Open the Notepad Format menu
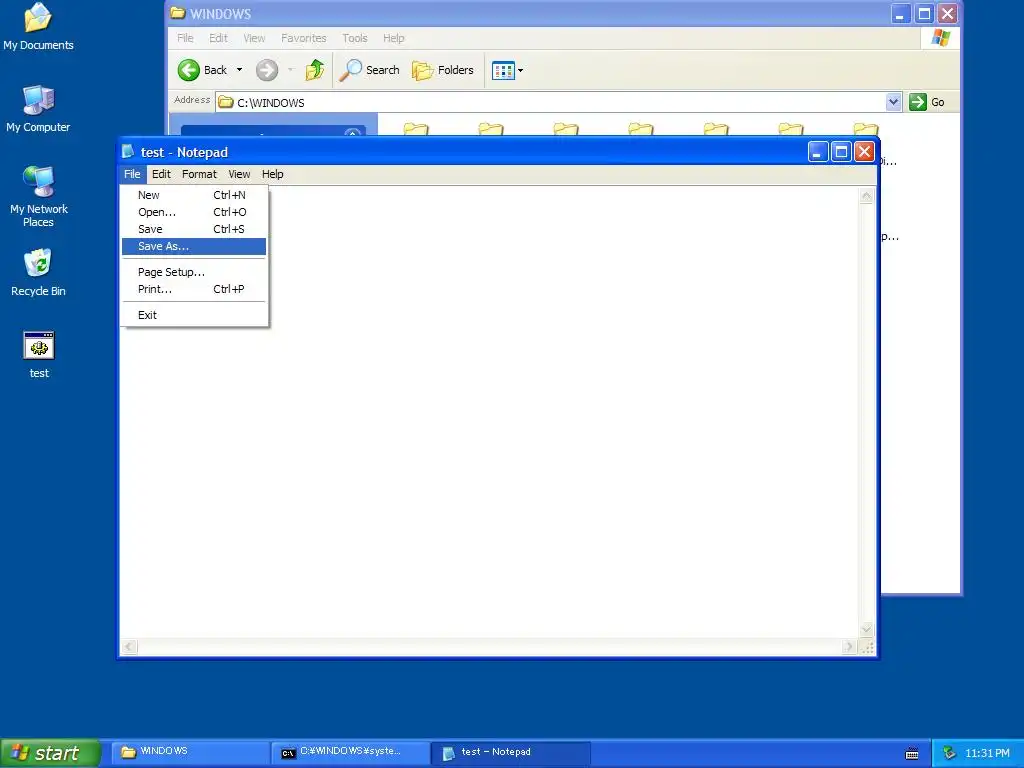This screenshot has height=768, width=1024. [199, 174]
